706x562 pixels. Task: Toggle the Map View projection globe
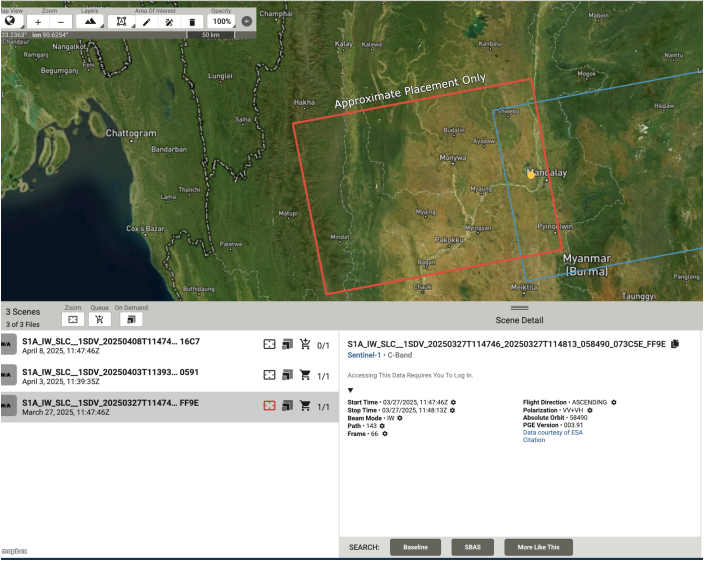click(10, 21)
